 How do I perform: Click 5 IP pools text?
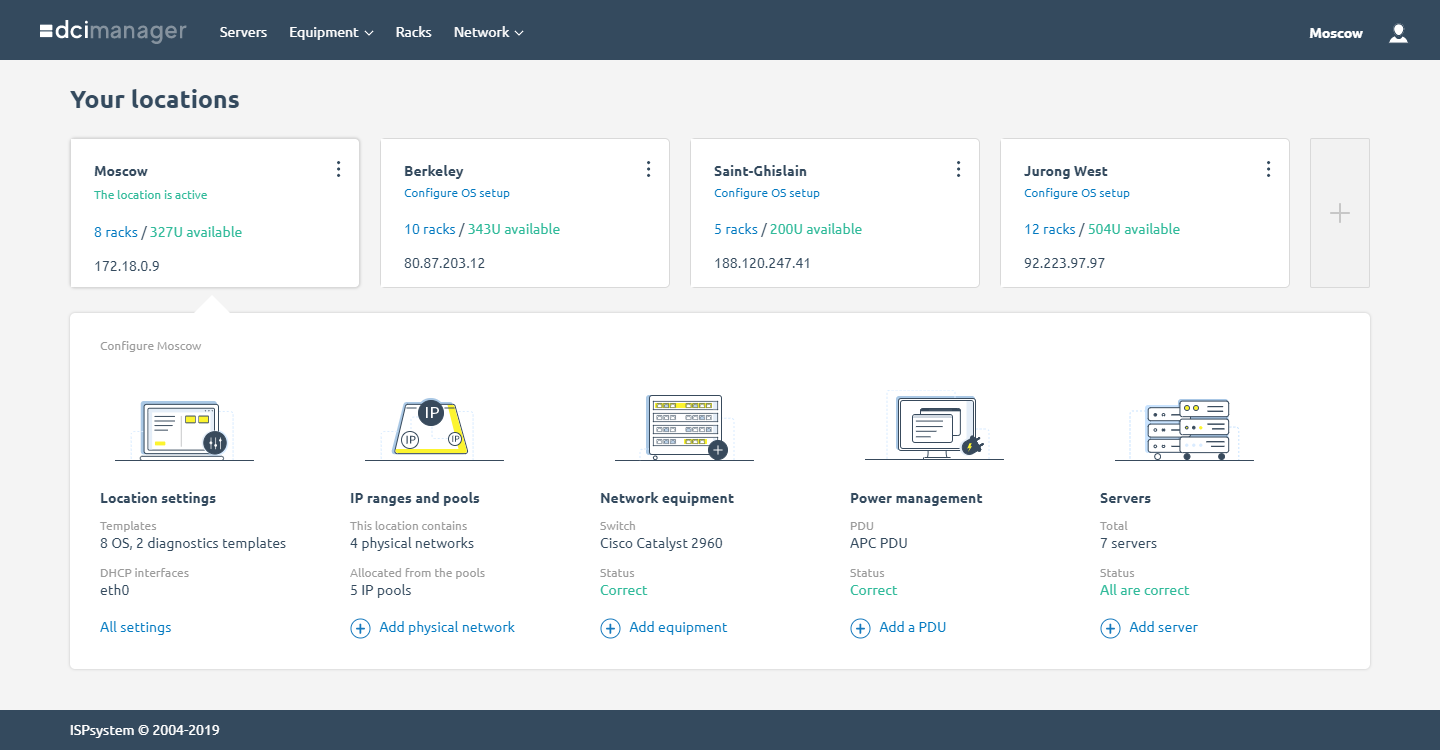[381, 590]
